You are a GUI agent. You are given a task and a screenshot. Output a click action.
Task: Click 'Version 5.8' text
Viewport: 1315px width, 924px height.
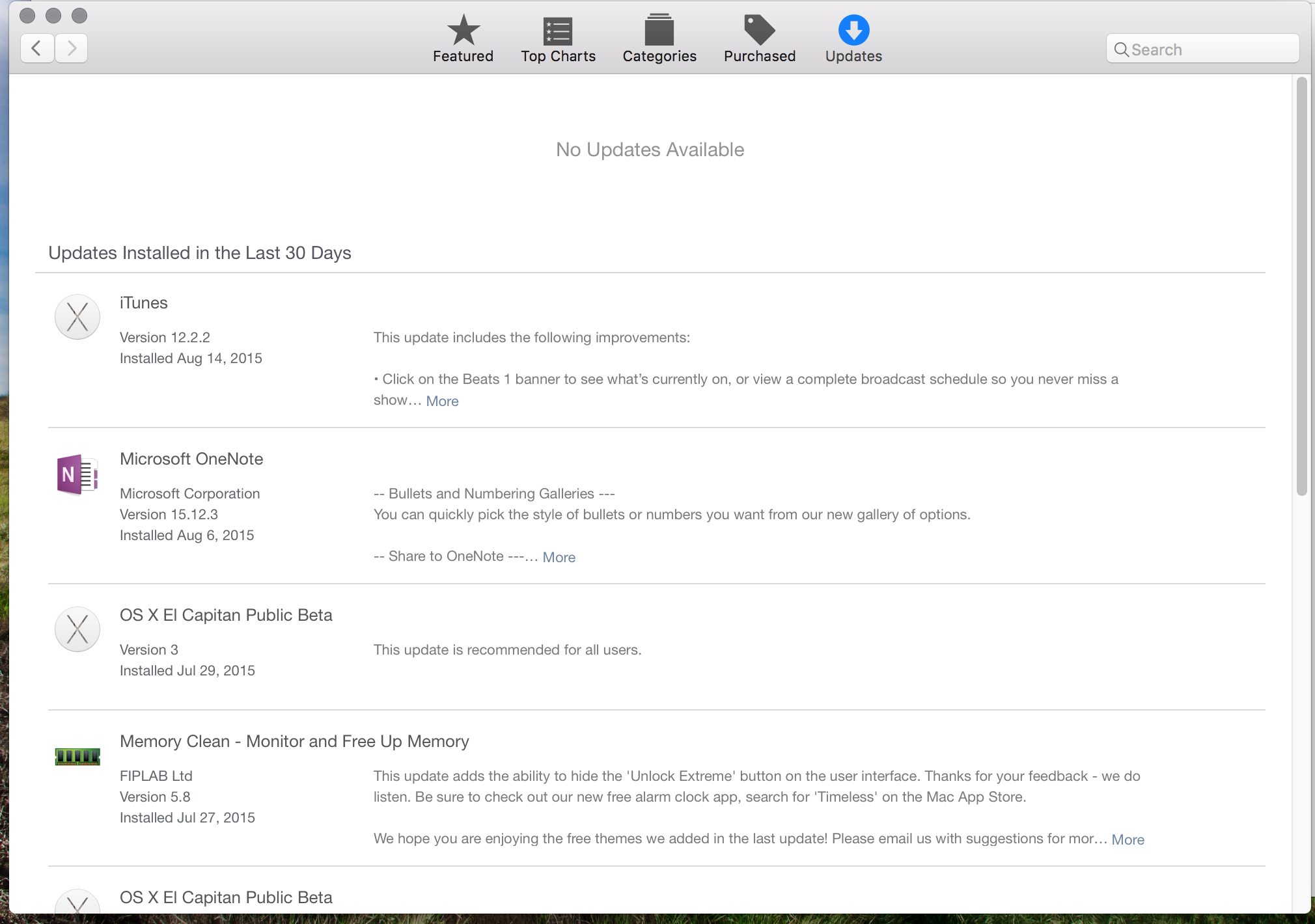pos(155,796)
